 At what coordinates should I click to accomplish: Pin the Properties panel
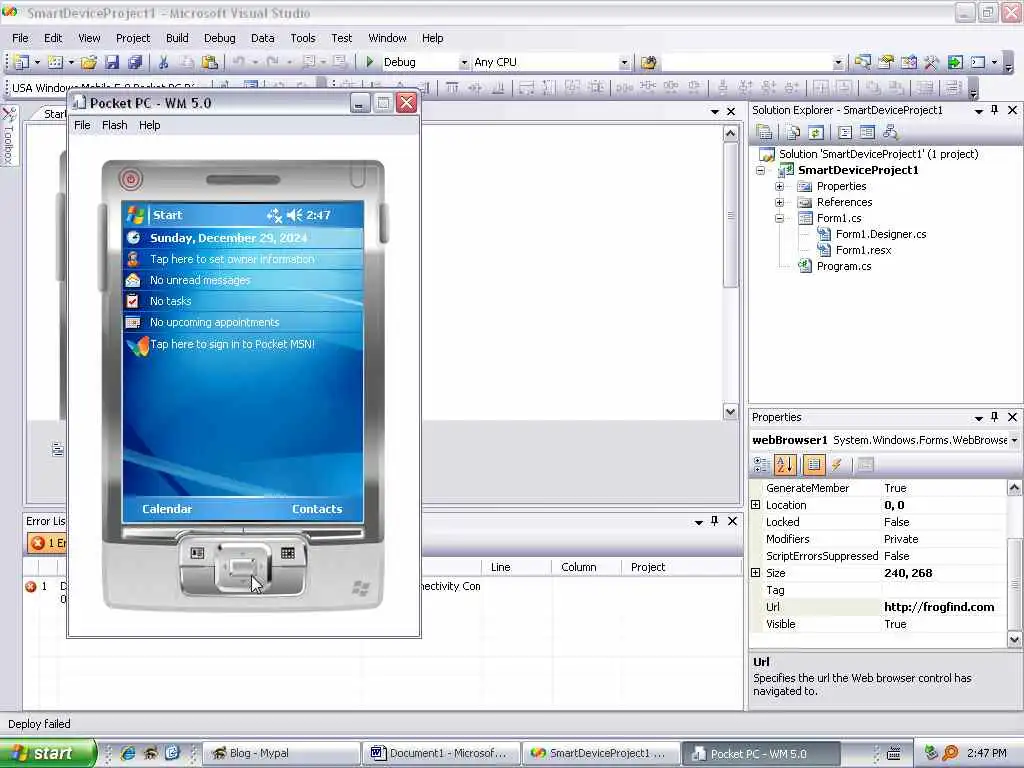(x=995, y=417)
